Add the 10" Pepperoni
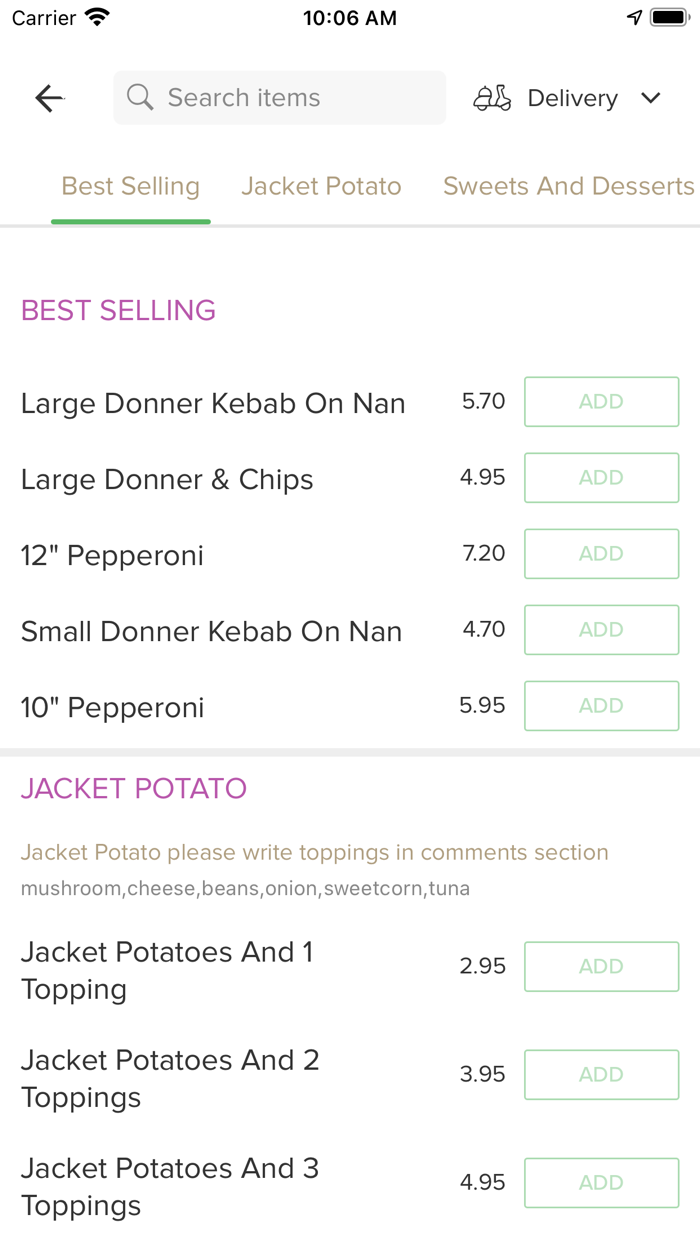The width and height of the screenshot is (700, 1244). click(601, 705)
